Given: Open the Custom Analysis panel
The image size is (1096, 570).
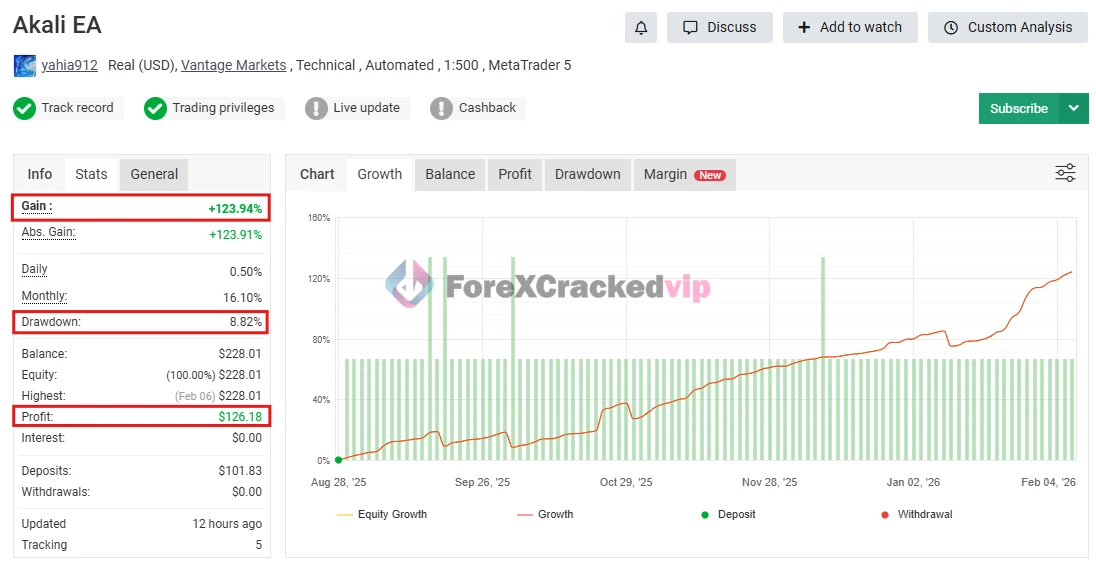Looking at the screenshot, I should [x=1008, y=28].
